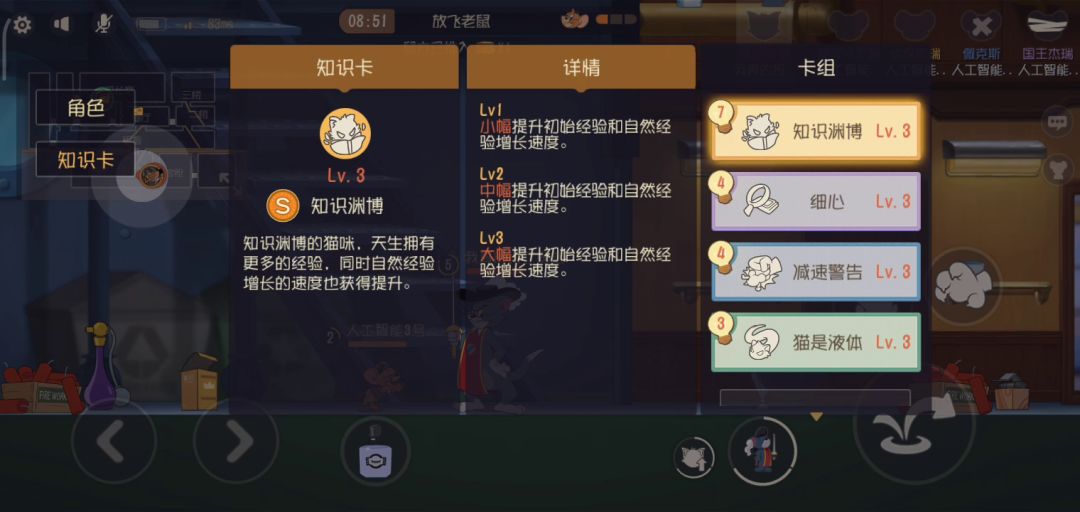Select the 角色 tab

coord(85,108)
